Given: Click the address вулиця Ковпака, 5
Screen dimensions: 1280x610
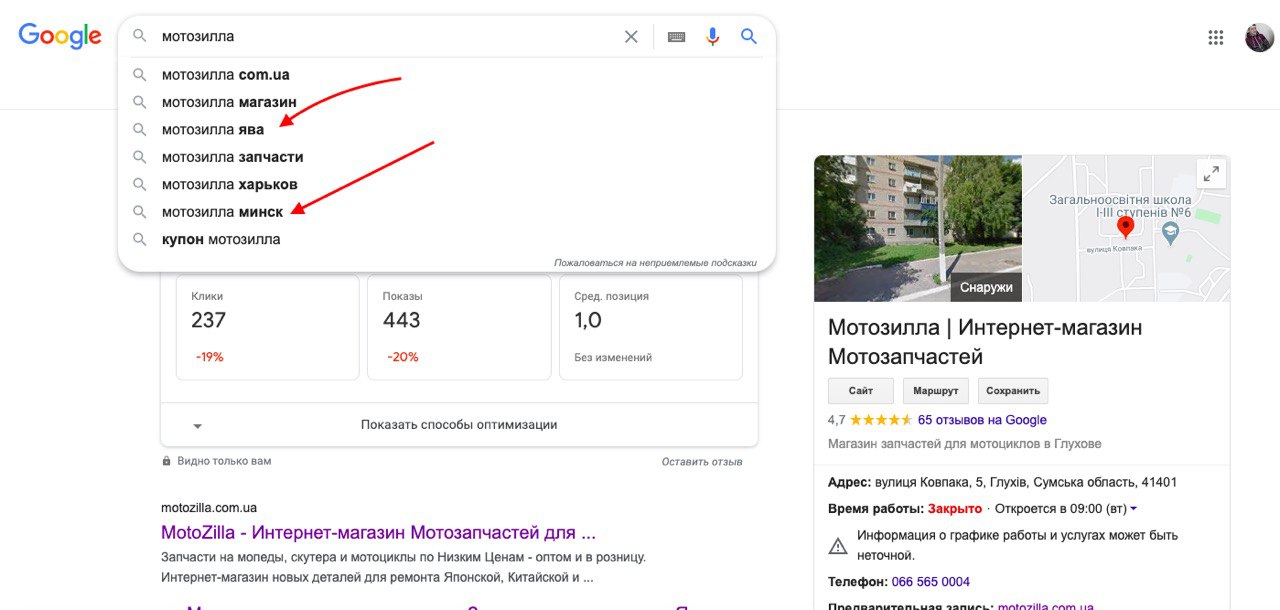Looking at the screenshot, I should click(1027, 482).
